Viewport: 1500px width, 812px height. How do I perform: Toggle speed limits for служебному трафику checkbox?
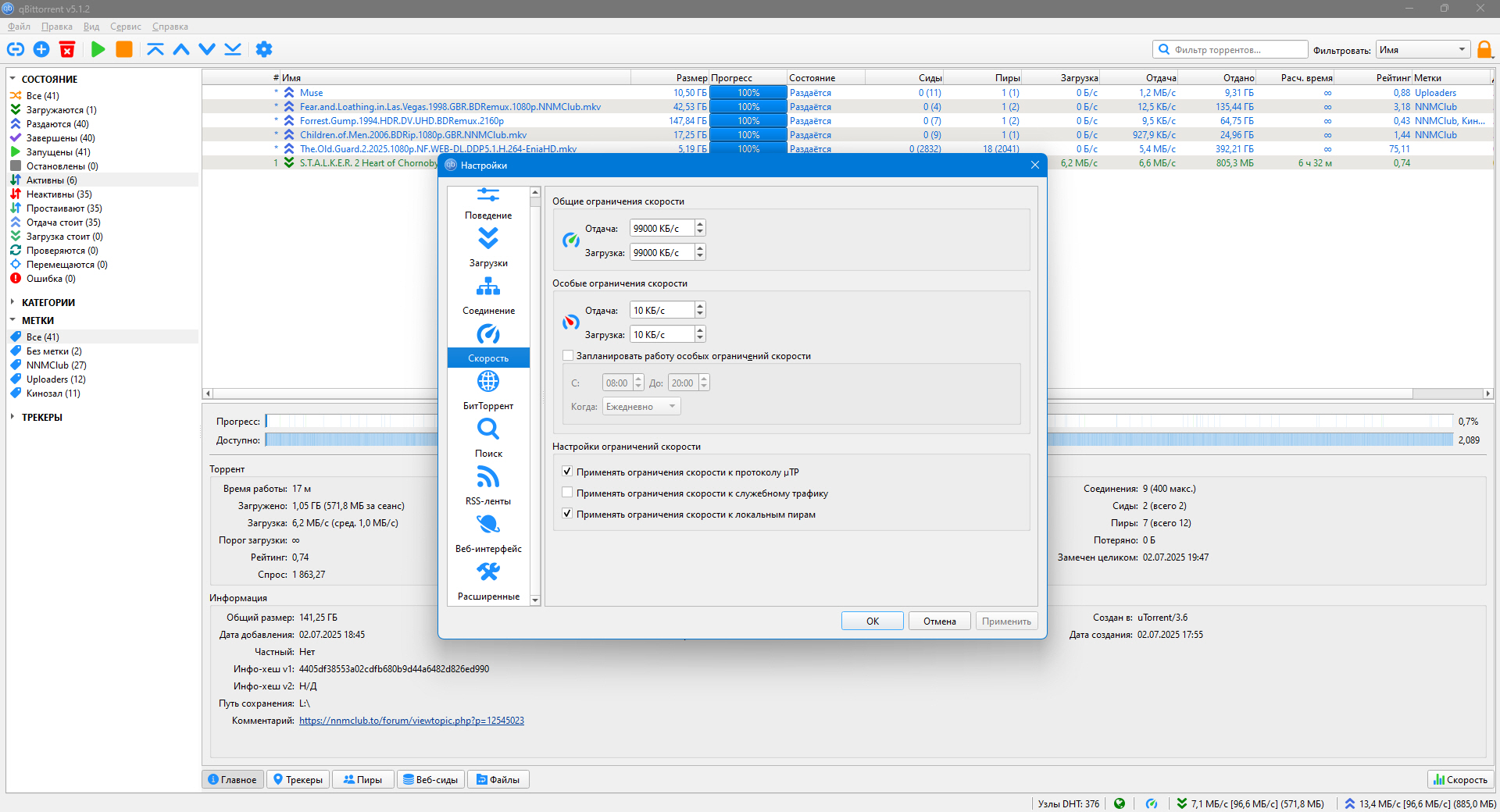(x=568, y=493)
